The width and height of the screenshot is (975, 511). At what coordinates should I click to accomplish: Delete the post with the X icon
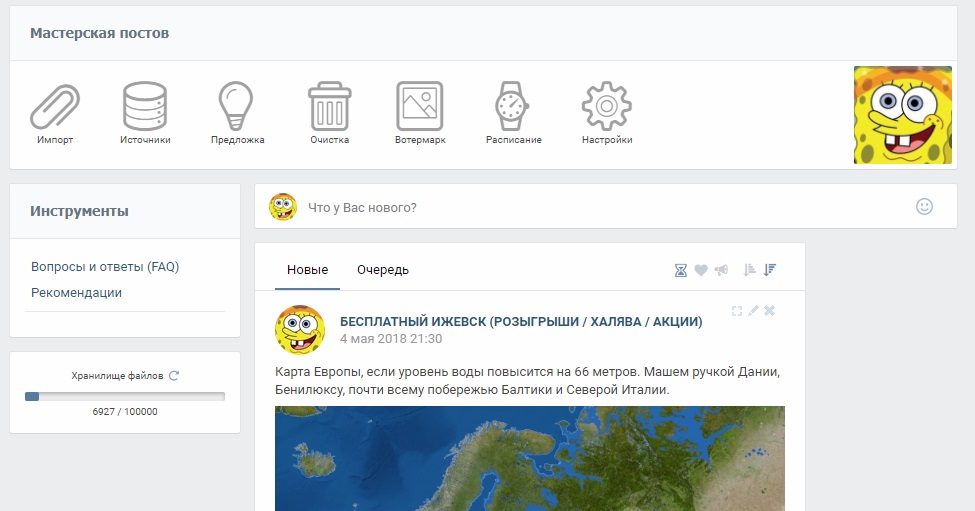pos(769,310)
